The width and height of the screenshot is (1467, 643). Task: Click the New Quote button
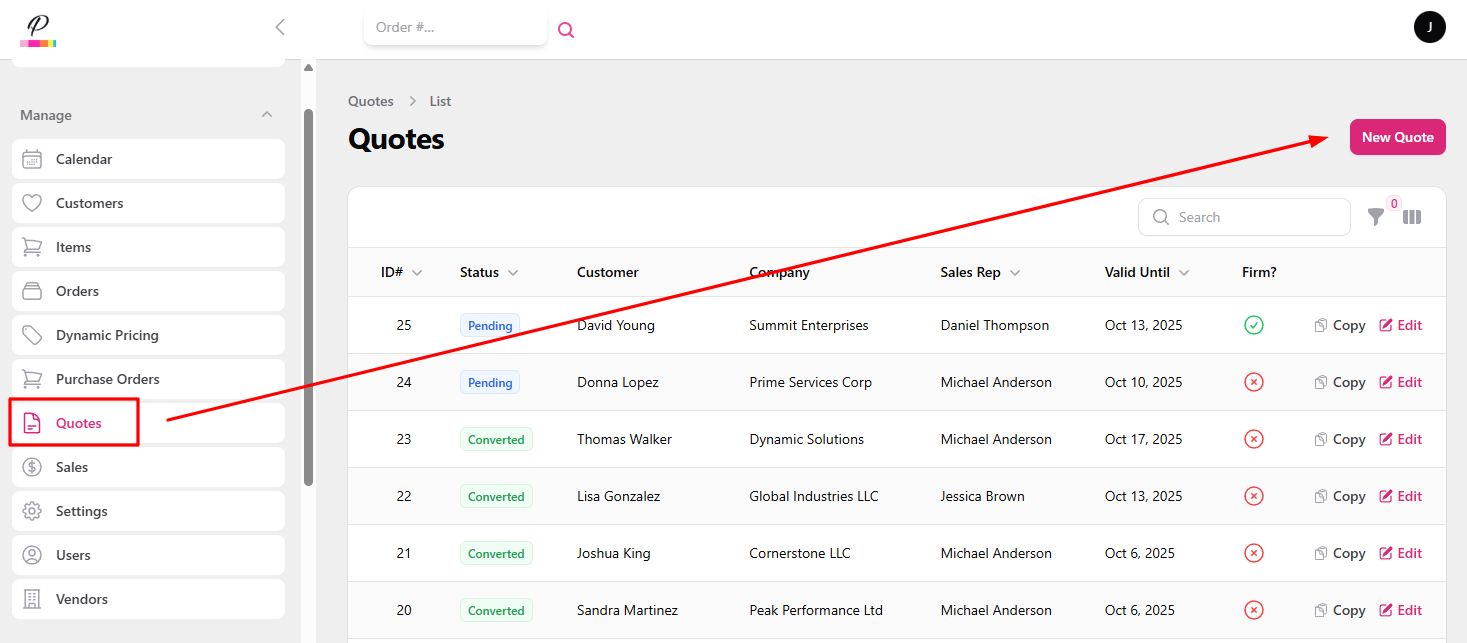[1397, 137]
